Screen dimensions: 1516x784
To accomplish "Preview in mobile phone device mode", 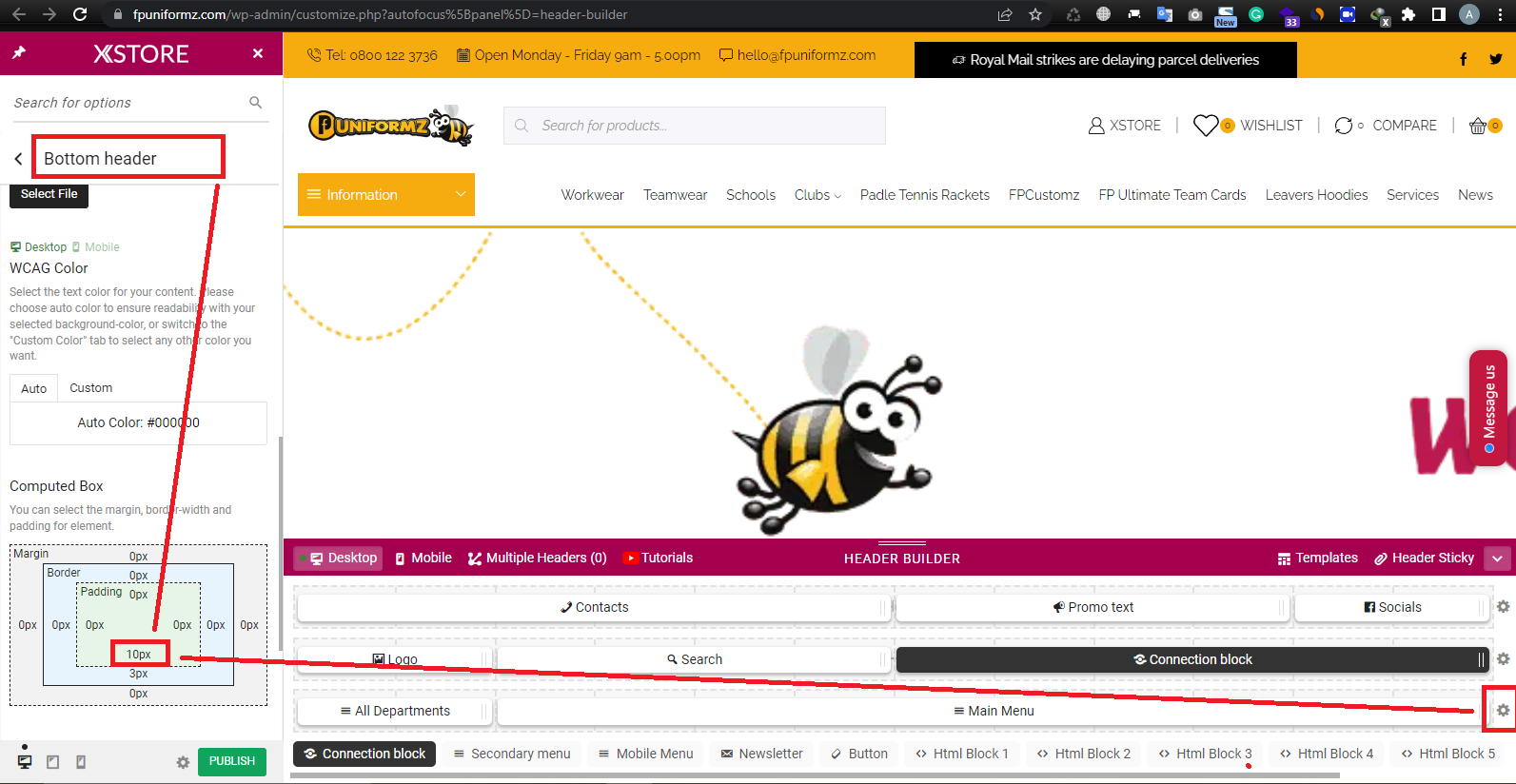I will [x=81, y=762].
